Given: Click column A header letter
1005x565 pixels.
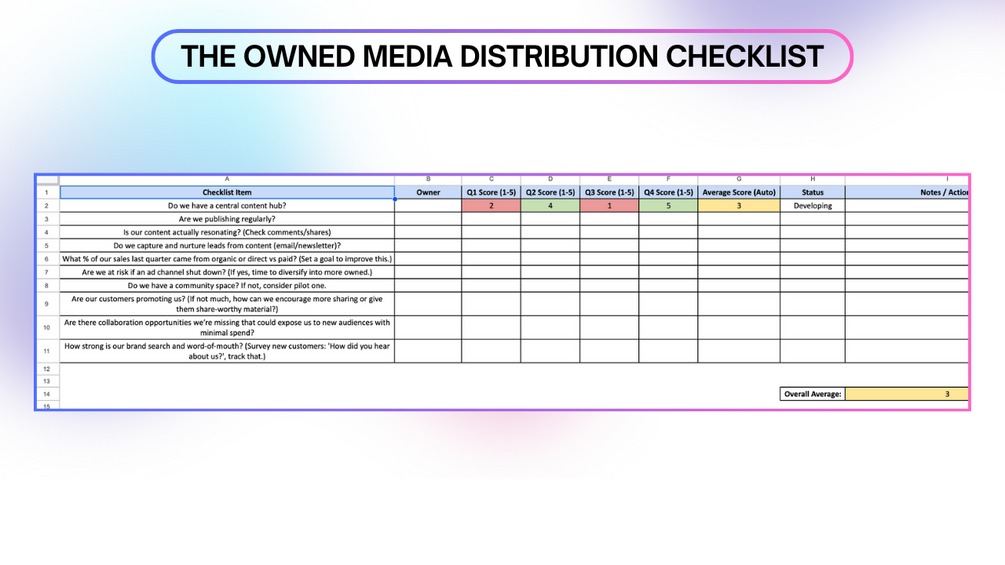Looking at the screenshot, I should (x=227, y=179).
